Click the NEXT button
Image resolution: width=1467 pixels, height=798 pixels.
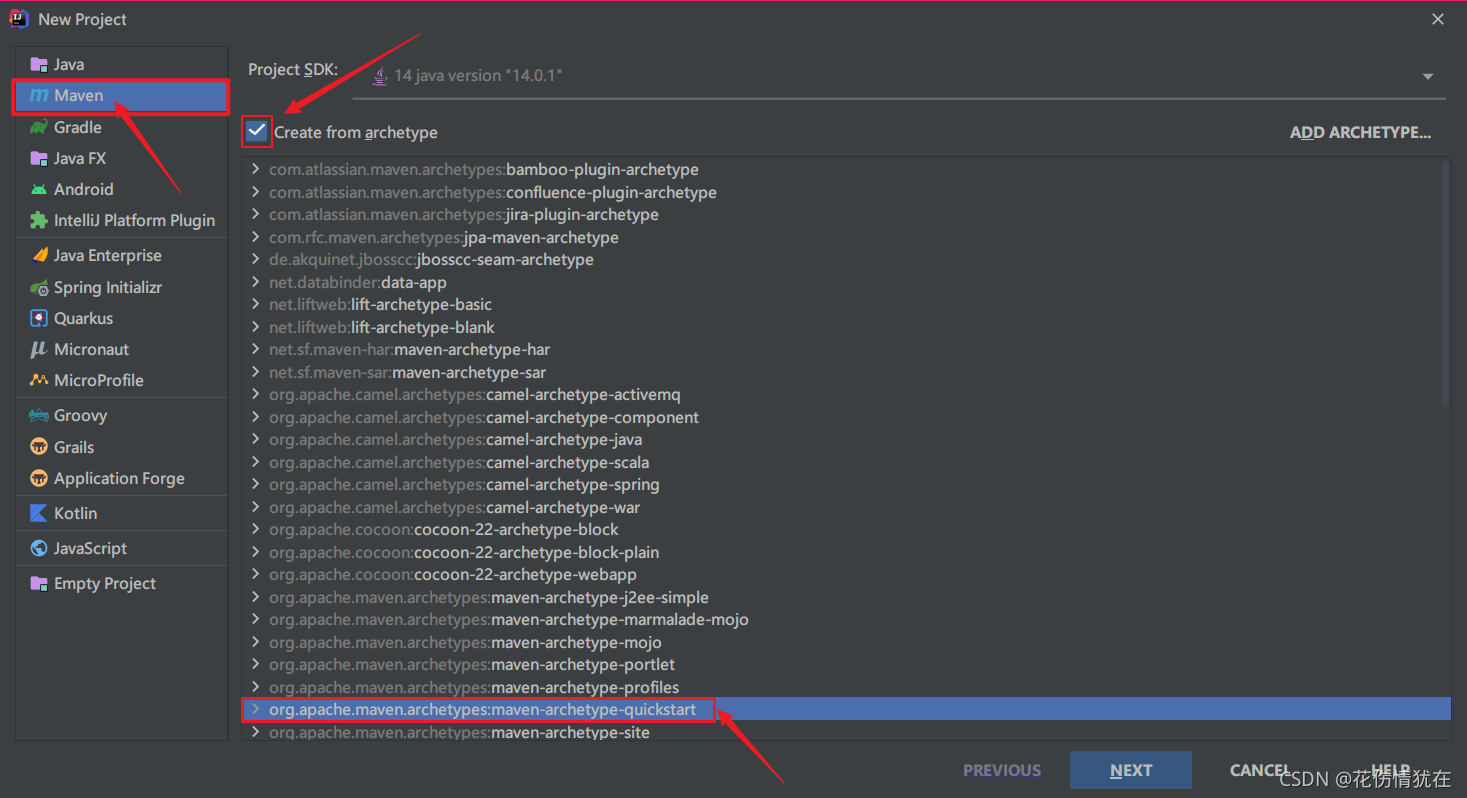coord(1130,770)
